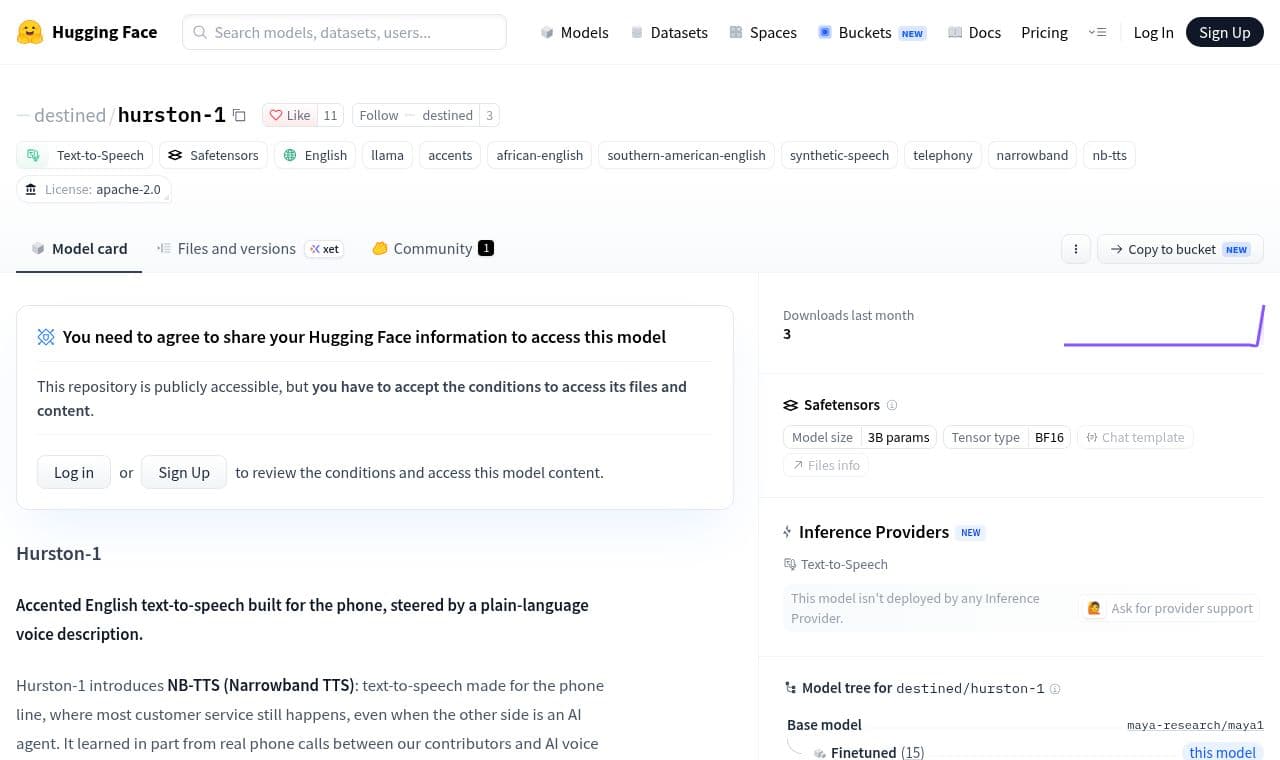The width and height of the screenshot is (1280, 760).
Task: Open the Models page in the navigation
Action: [574, 32]
